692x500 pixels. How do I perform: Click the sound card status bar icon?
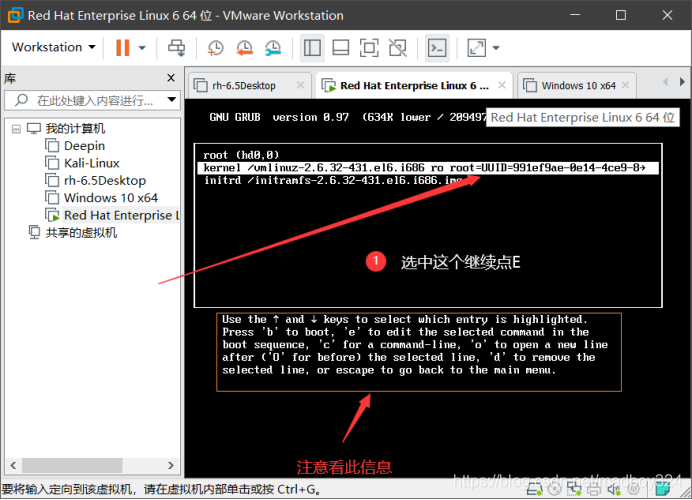613,489
